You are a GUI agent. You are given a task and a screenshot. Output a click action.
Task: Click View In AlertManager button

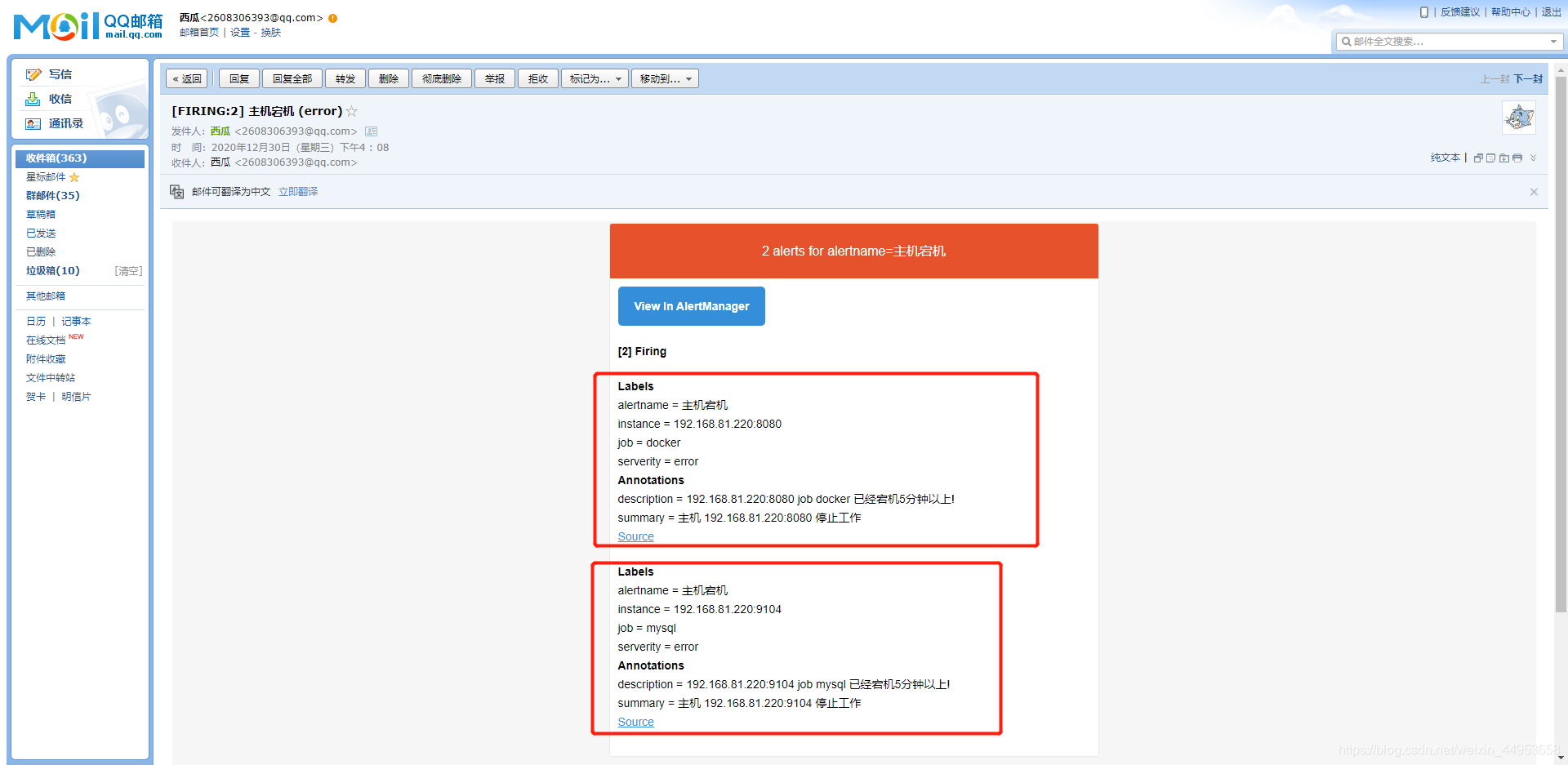click(x=692, y=306)
